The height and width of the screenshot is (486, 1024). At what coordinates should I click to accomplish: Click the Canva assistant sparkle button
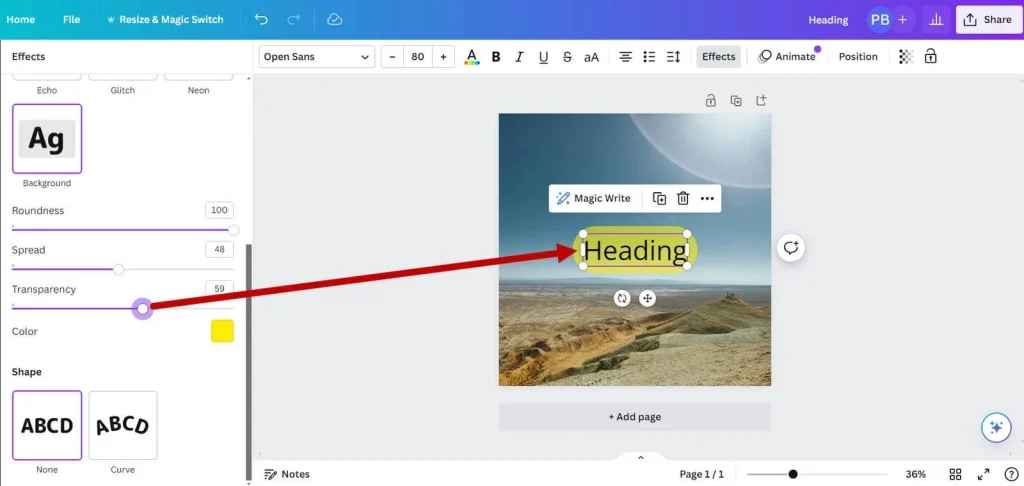[x=995, y=427]
